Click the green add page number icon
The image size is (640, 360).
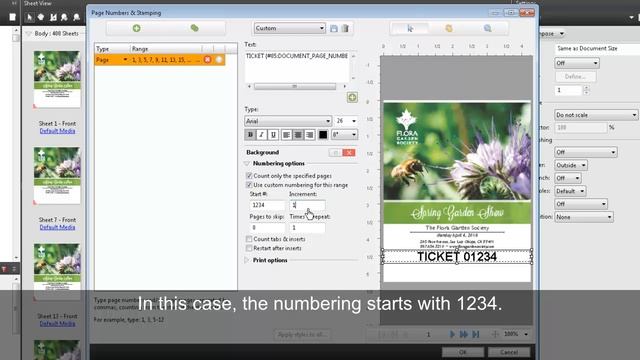(x=136, y=28)
